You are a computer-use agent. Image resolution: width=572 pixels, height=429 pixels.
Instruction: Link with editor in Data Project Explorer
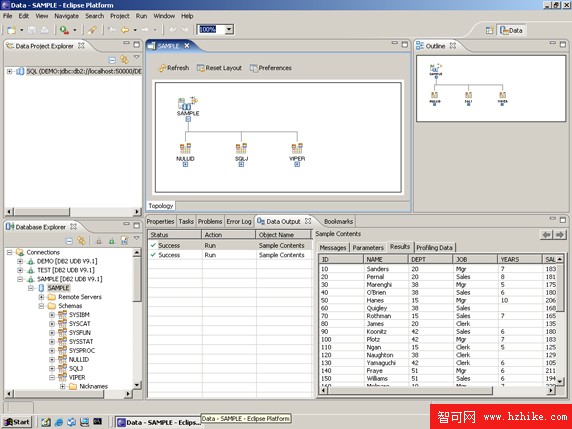coord(124,59)
